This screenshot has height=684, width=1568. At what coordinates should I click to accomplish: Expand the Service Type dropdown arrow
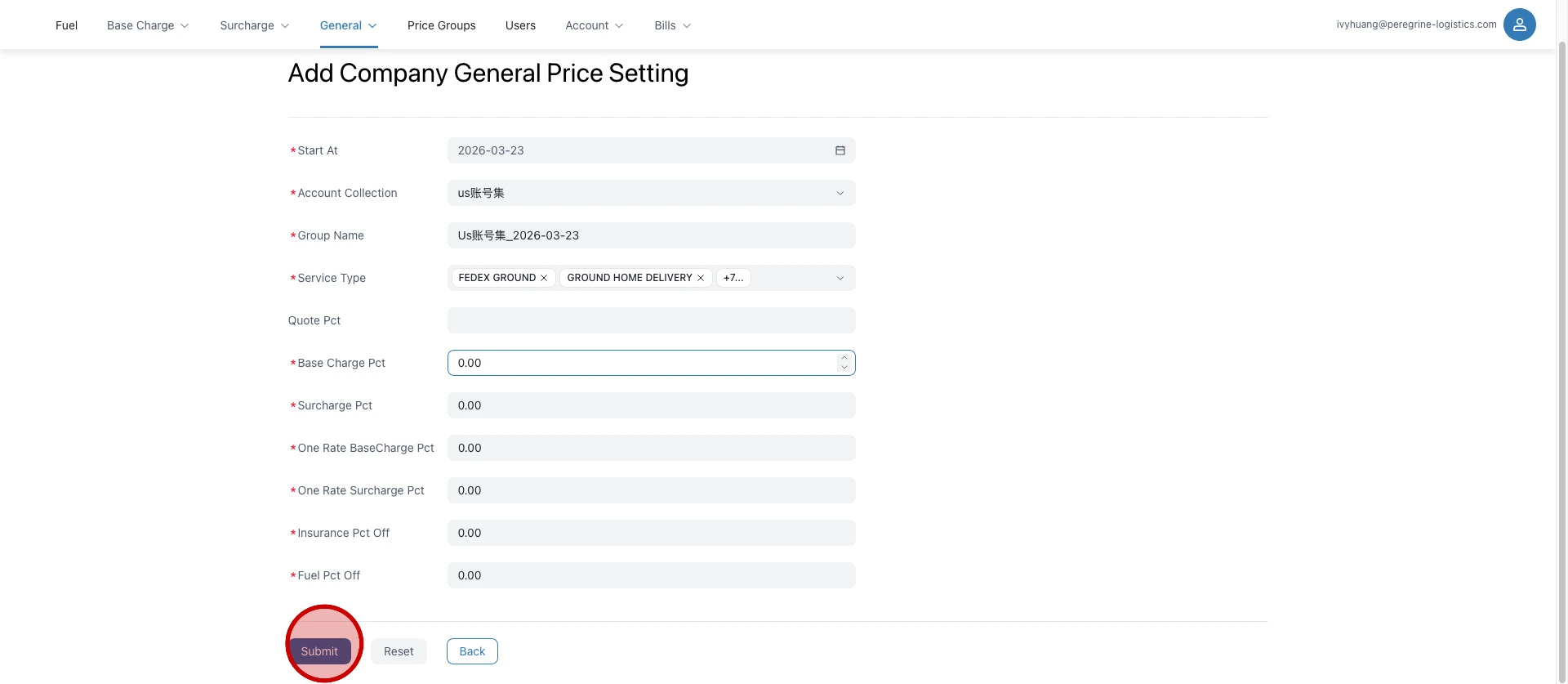tap(840, 278)
